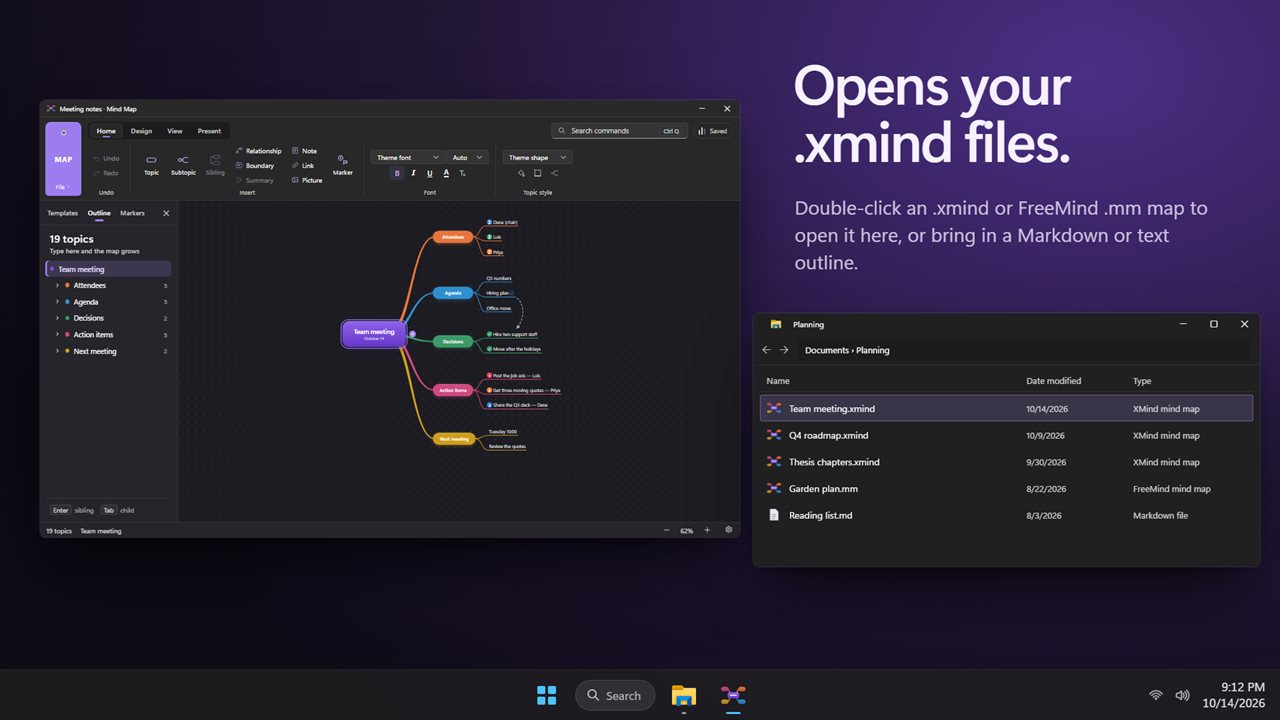
Task: Expand the Attendees outline item
Action: click(57, 286)
